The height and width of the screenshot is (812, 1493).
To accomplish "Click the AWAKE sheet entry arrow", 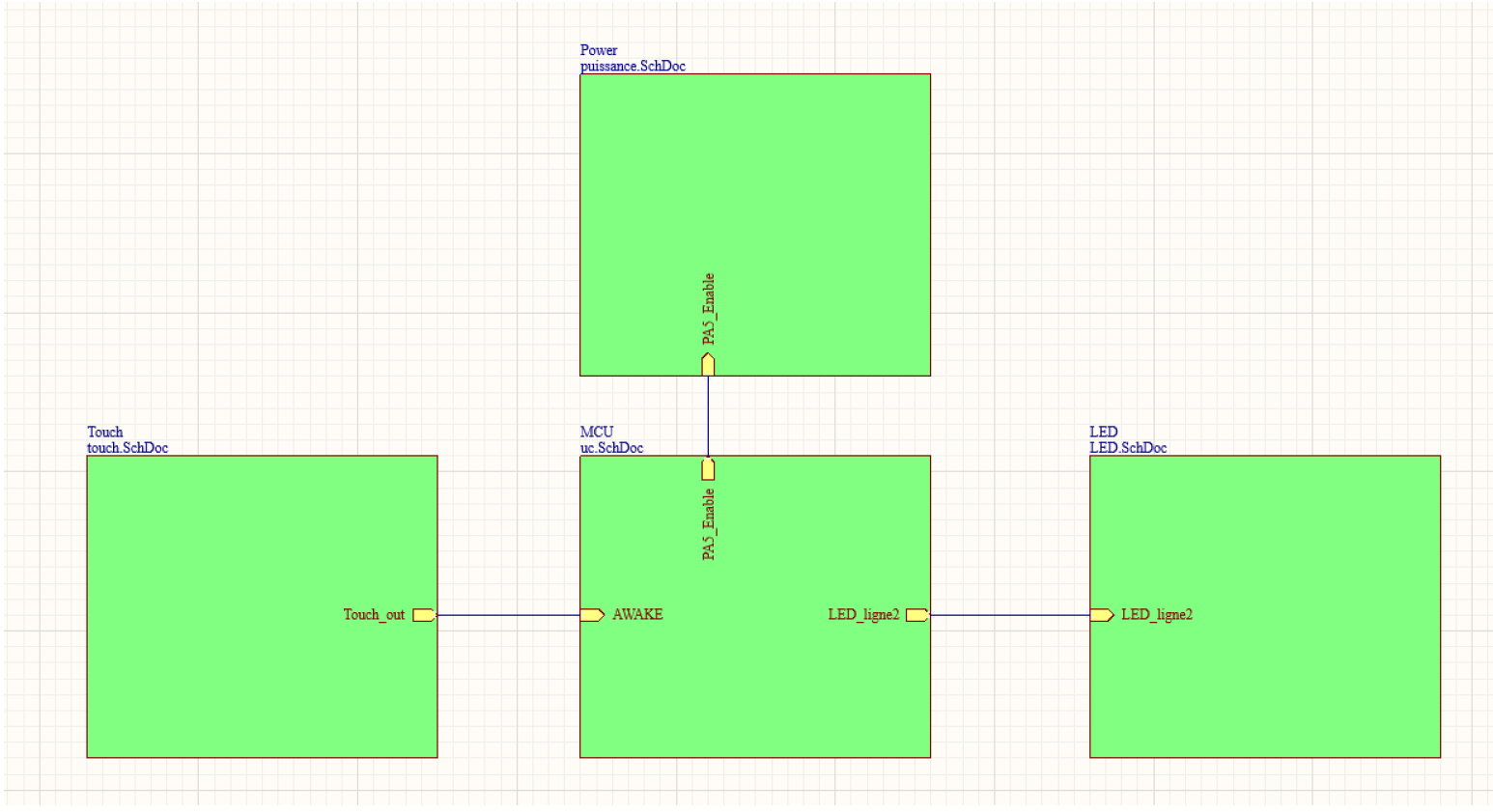I will pos(592,615).
